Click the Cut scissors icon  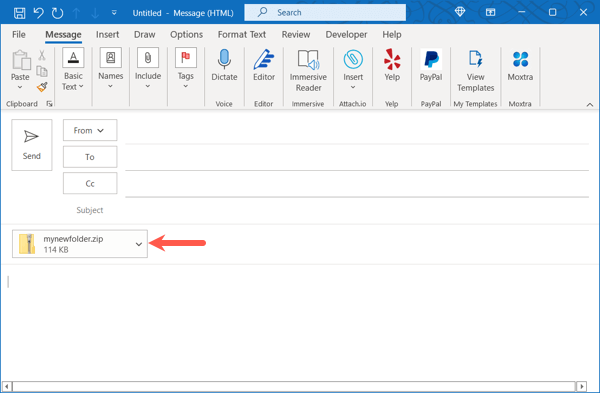click(x=42, y=55)
